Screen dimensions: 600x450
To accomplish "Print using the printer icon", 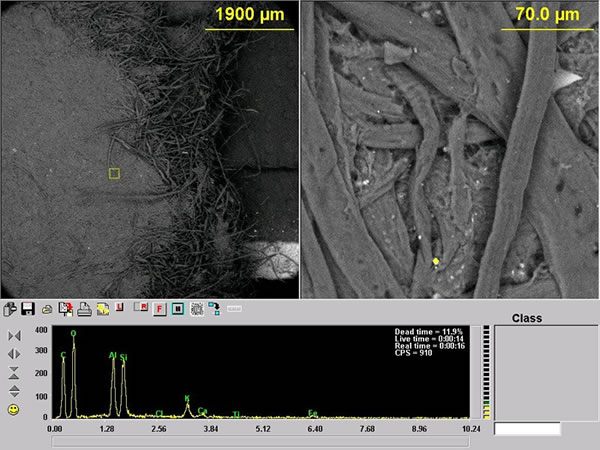I will [84, 309].
